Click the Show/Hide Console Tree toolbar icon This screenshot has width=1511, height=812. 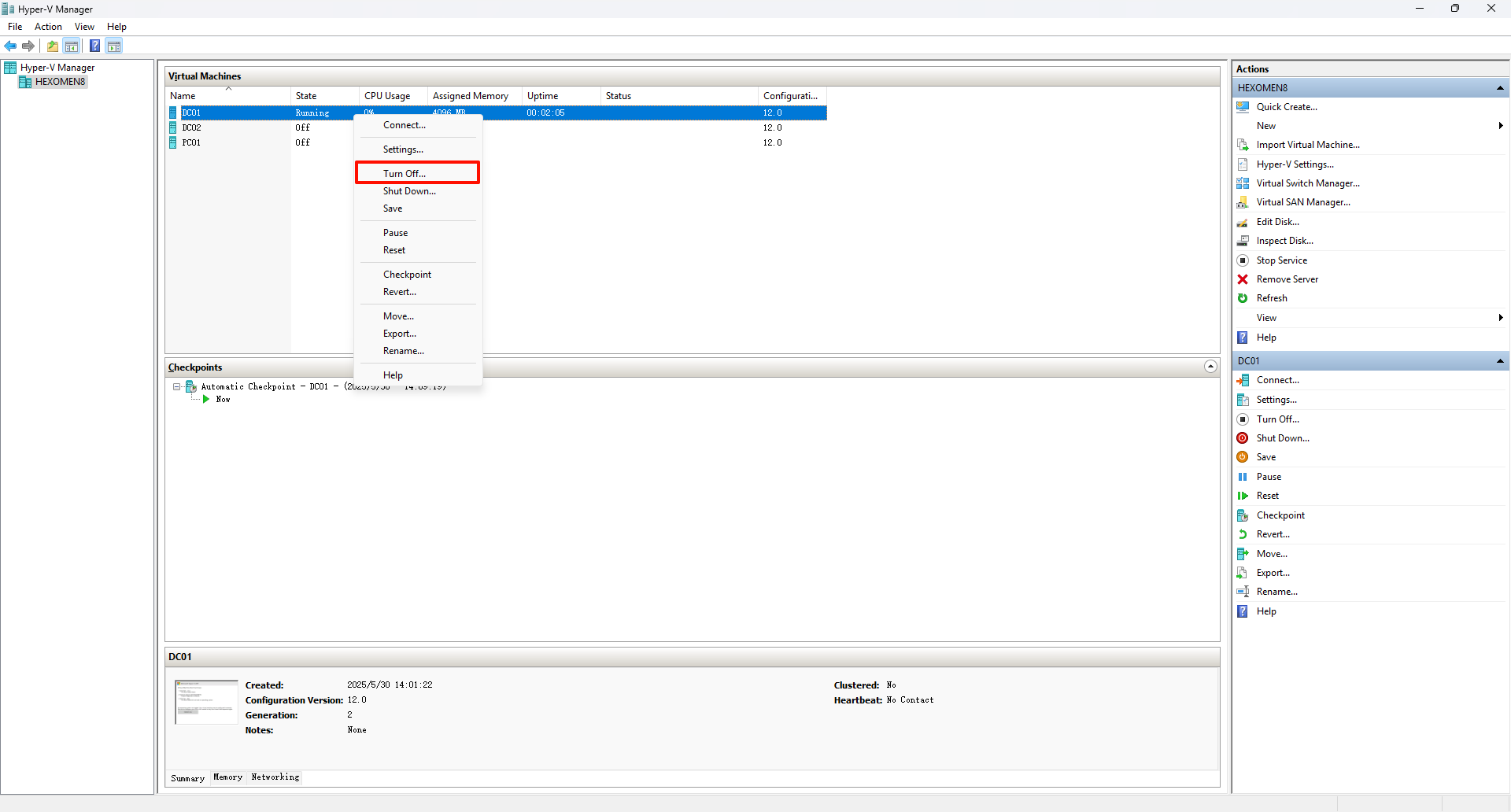point(72,46)
